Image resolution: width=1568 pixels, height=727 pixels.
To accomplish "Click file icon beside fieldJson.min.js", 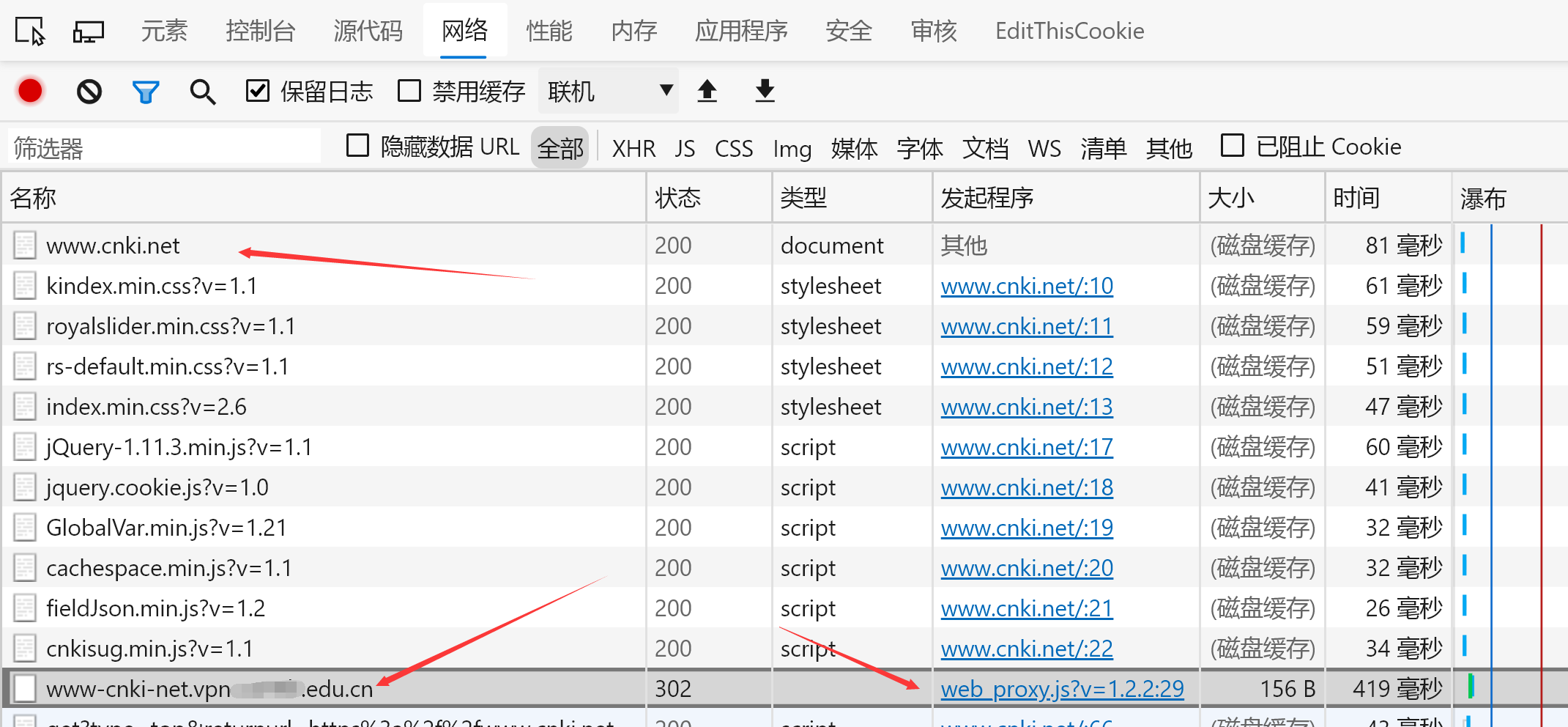I will coord(25,608).
